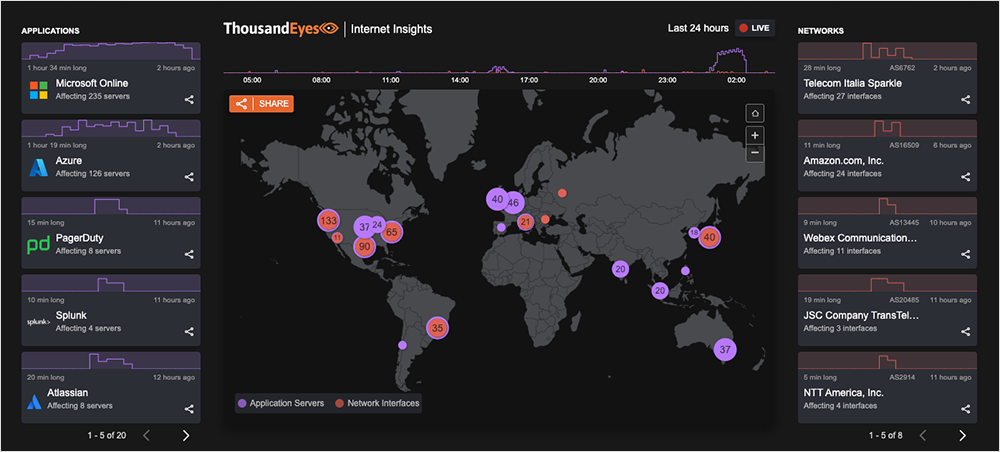Image resolution: width=1000 pixels, height=452 pixels.
Task: Click the orange SHARE button
Action: (261, 104)
